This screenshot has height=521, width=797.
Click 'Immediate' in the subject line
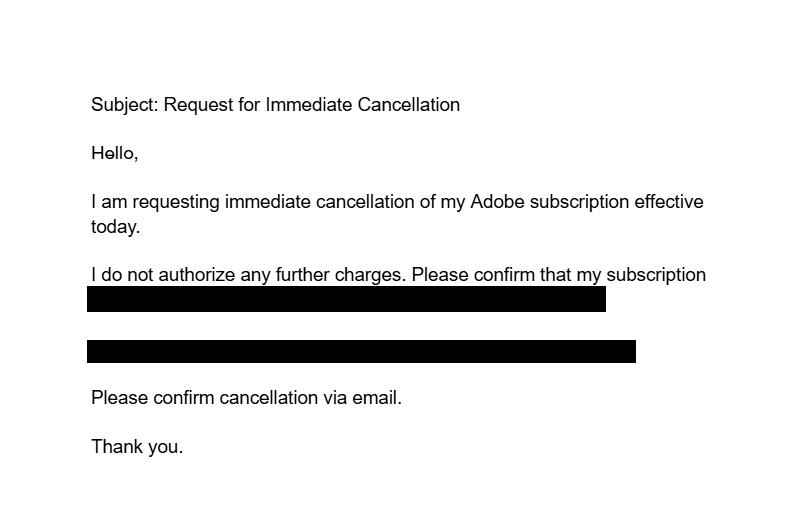(x=309, y=105)
